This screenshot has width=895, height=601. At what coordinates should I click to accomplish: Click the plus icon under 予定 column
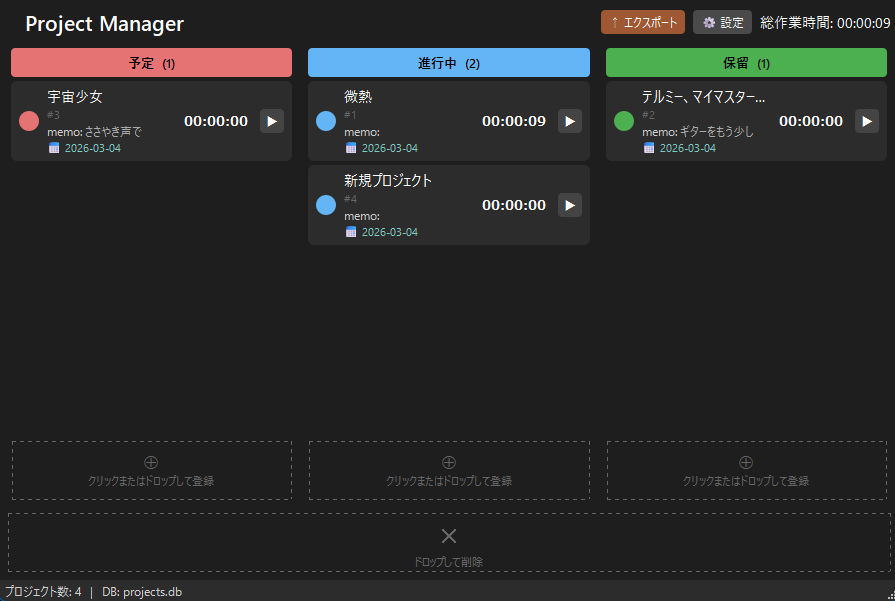pyautogui.click(x=151, y=462)
